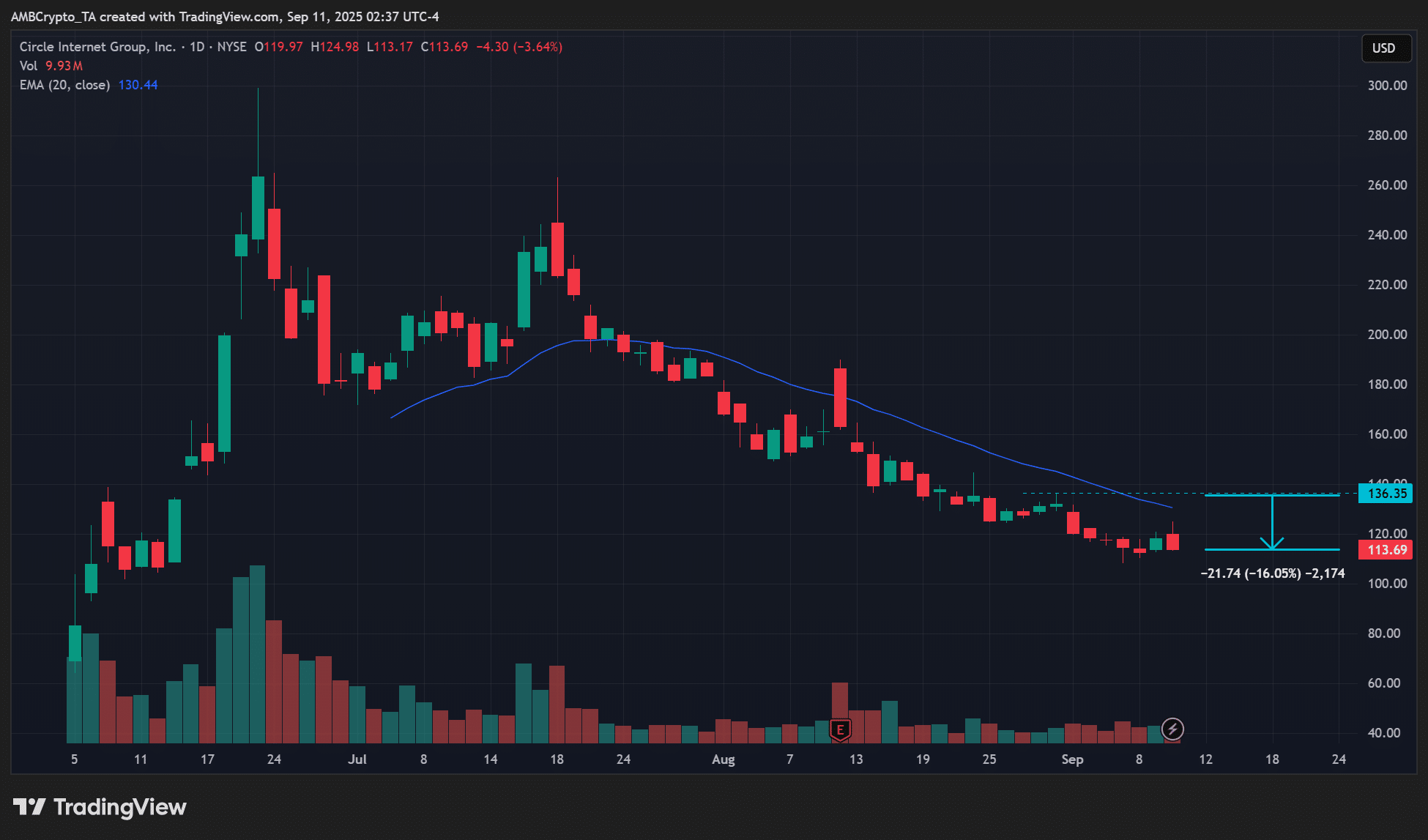Click the cyan downward measurement arrow
The image size is (1428, 840).
click(x=1272, y=523)
